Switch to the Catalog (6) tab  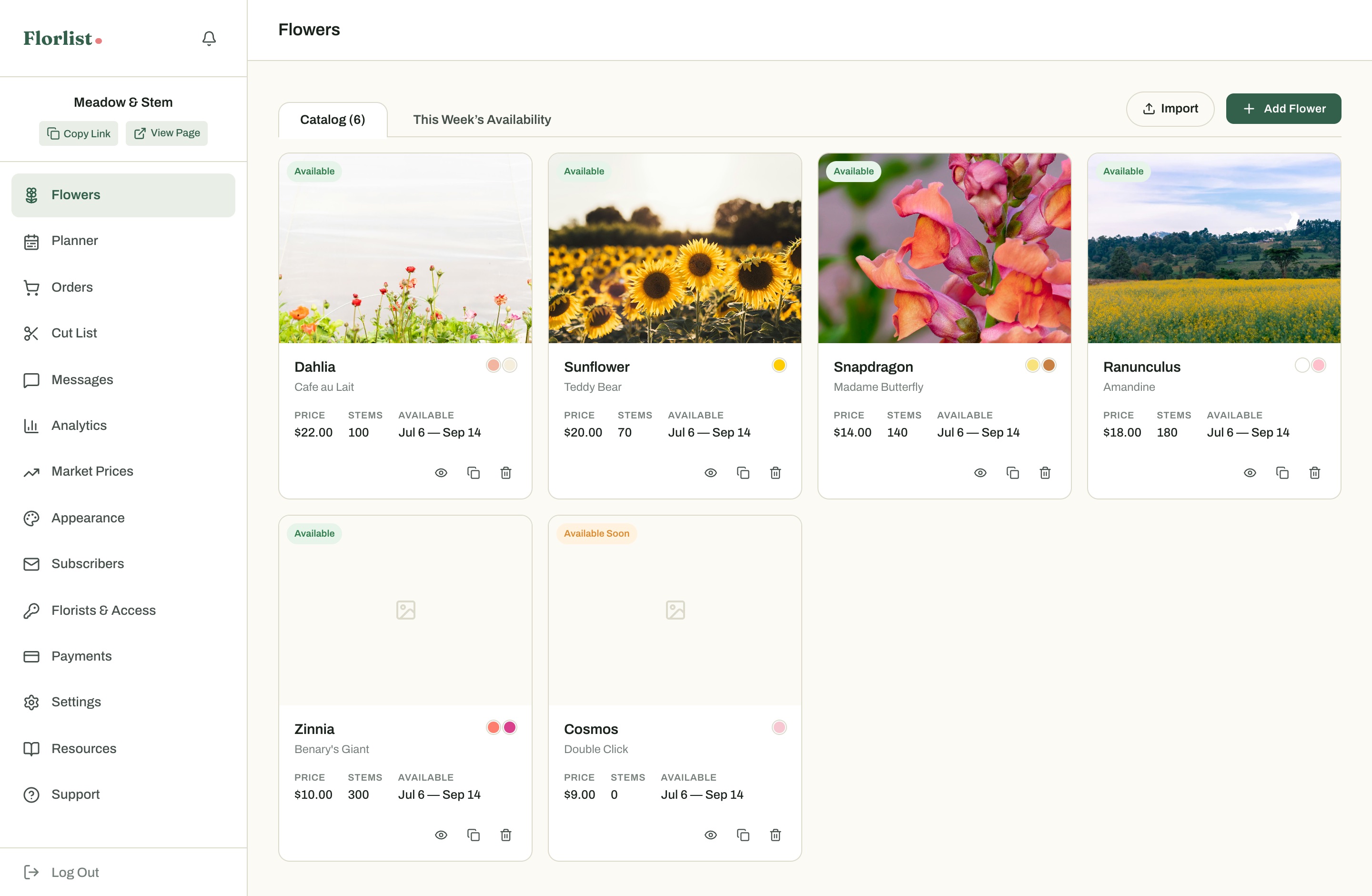click(x=333, y=120)
